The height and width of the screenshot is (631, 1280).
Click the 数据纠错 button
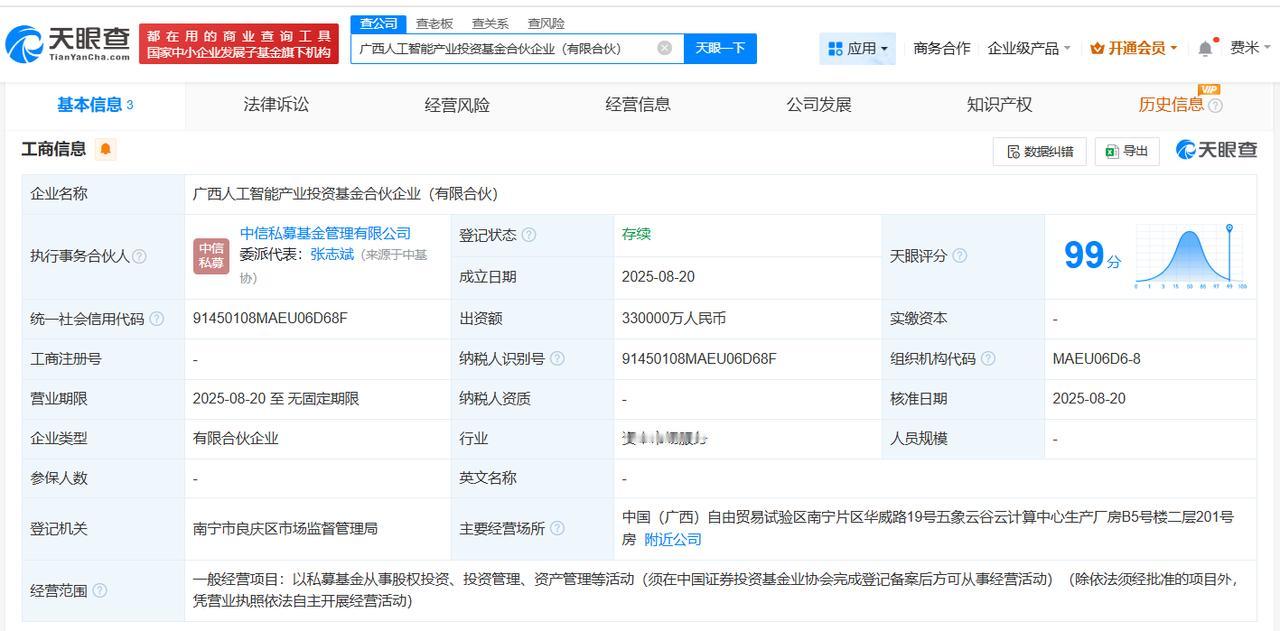coord(1040,151)
